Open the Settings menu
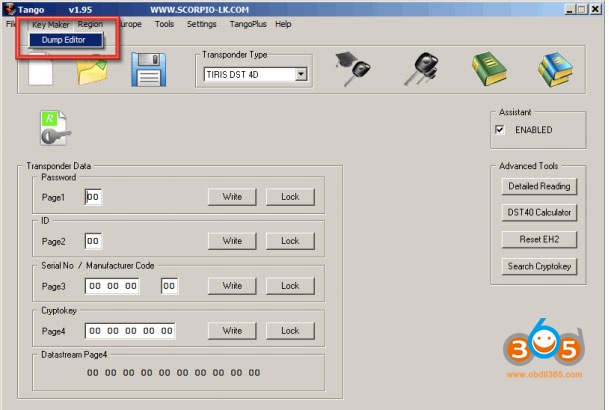 (202, 24)
